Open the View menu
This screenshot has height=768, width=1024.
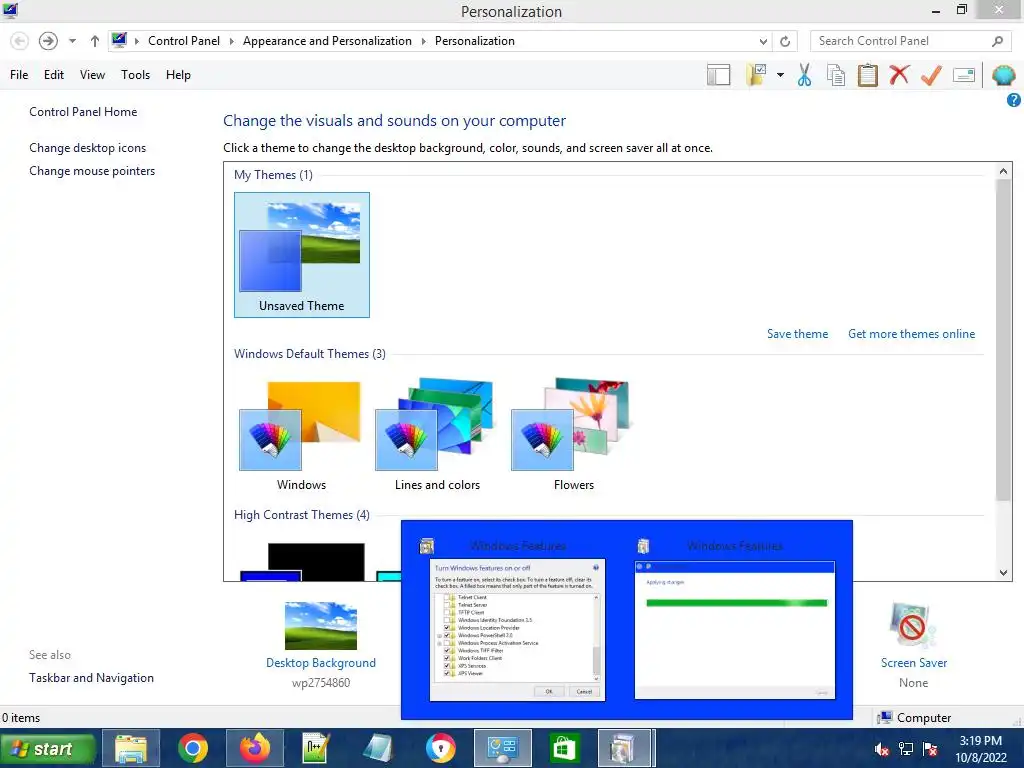tap(92, 75)
